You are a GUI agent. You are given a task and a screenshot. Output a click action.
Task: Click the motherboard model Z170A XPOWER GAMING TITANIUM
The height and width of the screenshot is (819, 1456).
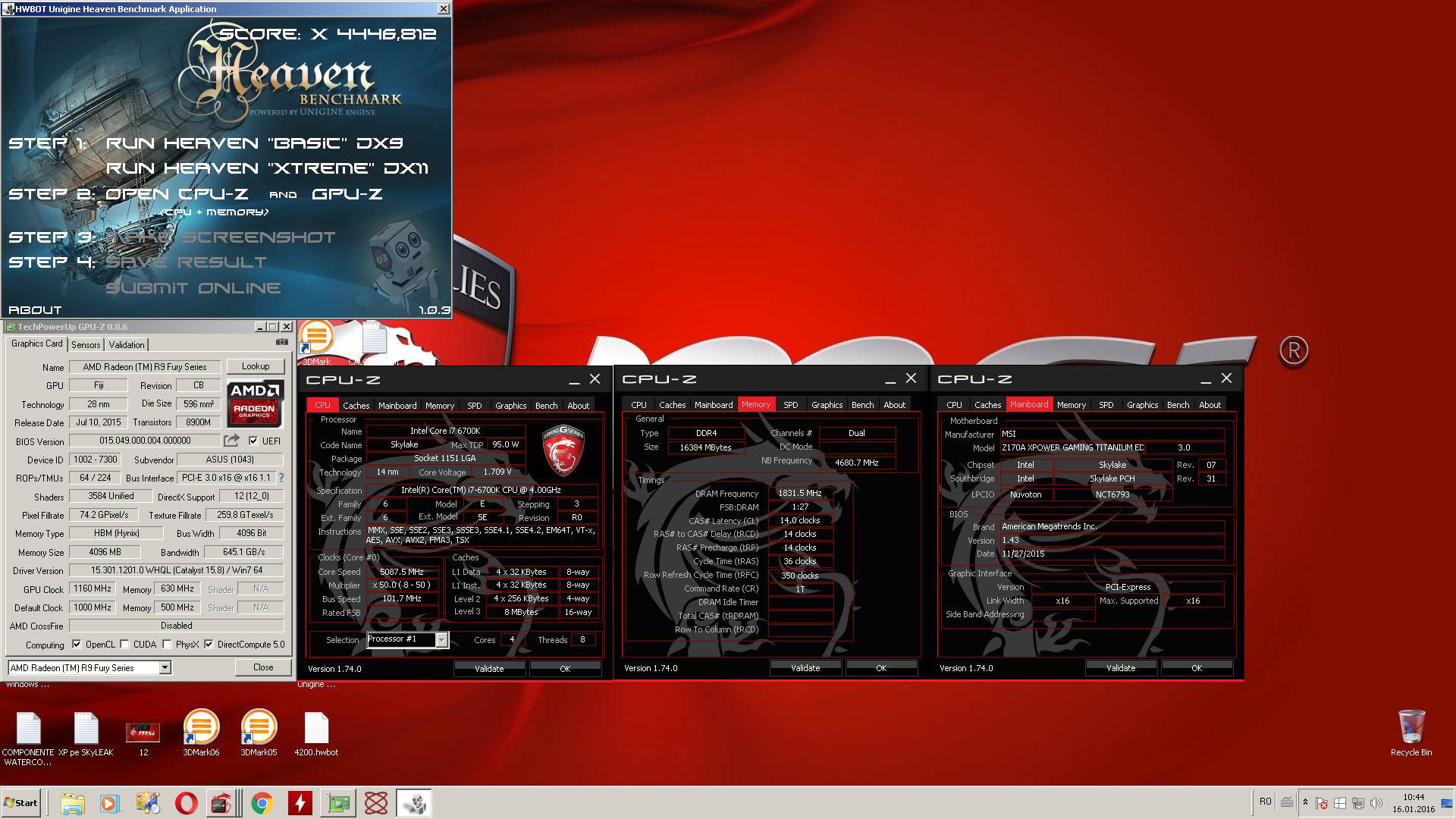point(1072,448)
